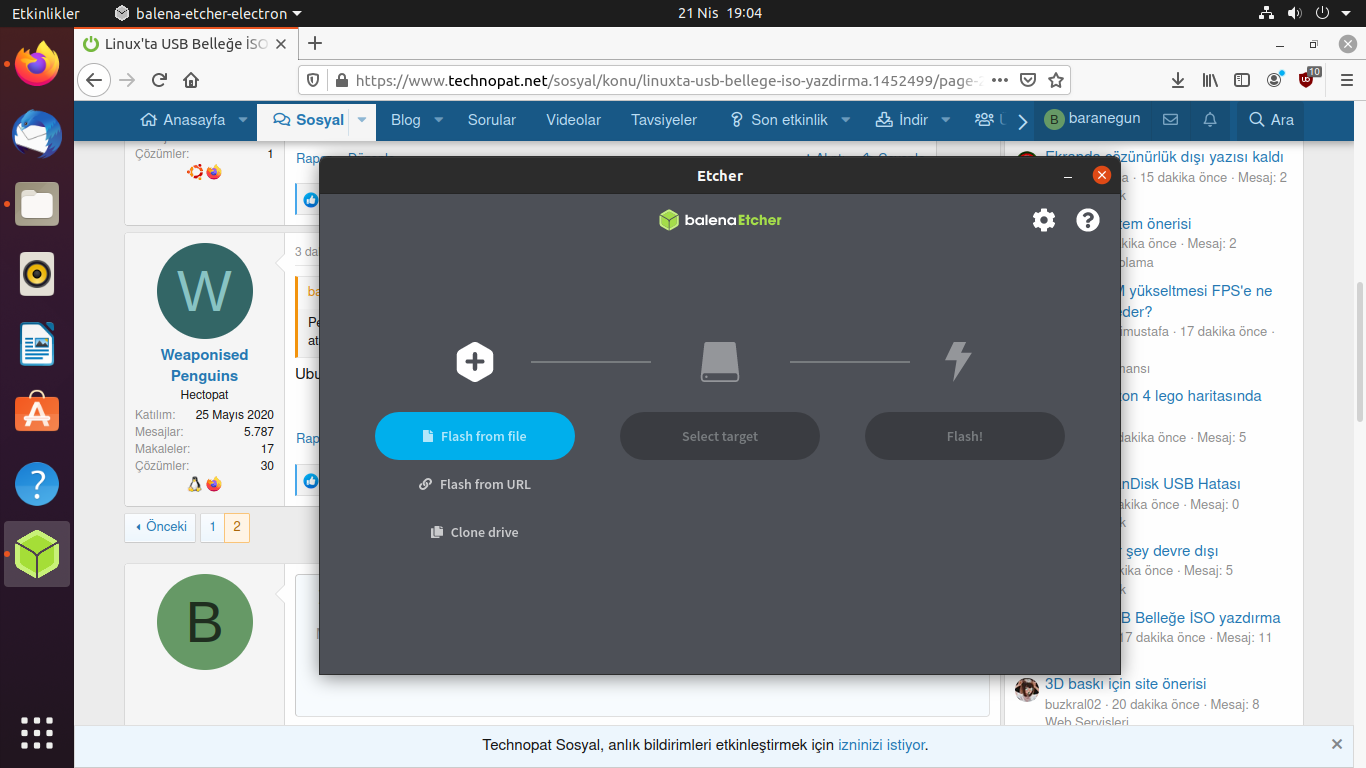
Task: Expand the Sosyal dropdown arrow
Action: (x=362, y=120)
